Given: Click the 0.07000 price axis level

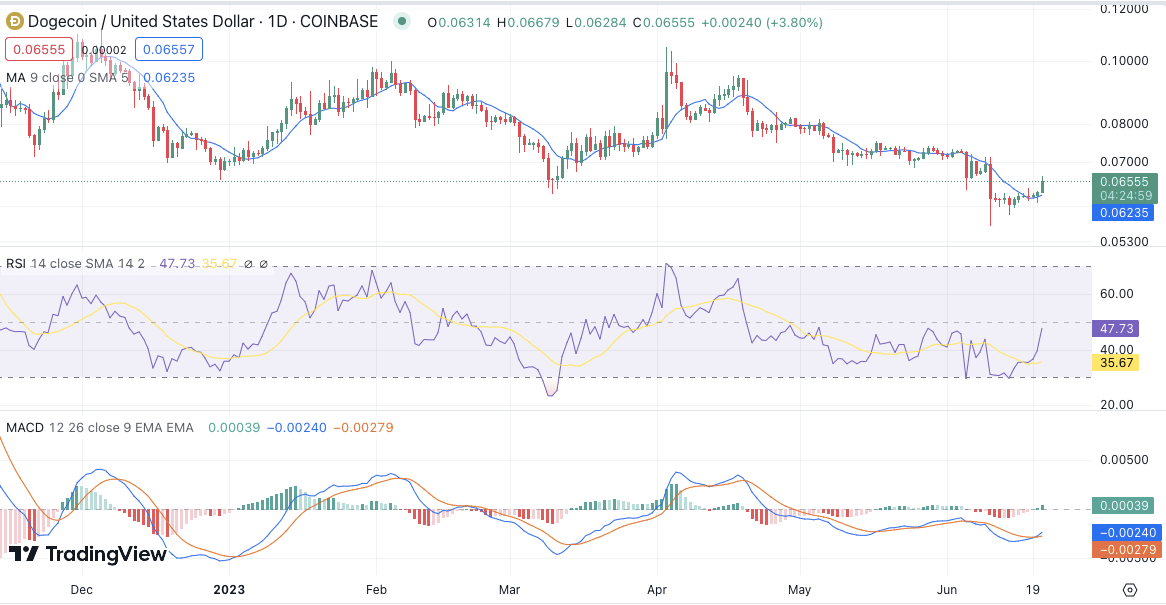Looking at the screenshot, I should (x=1124, y=161).
